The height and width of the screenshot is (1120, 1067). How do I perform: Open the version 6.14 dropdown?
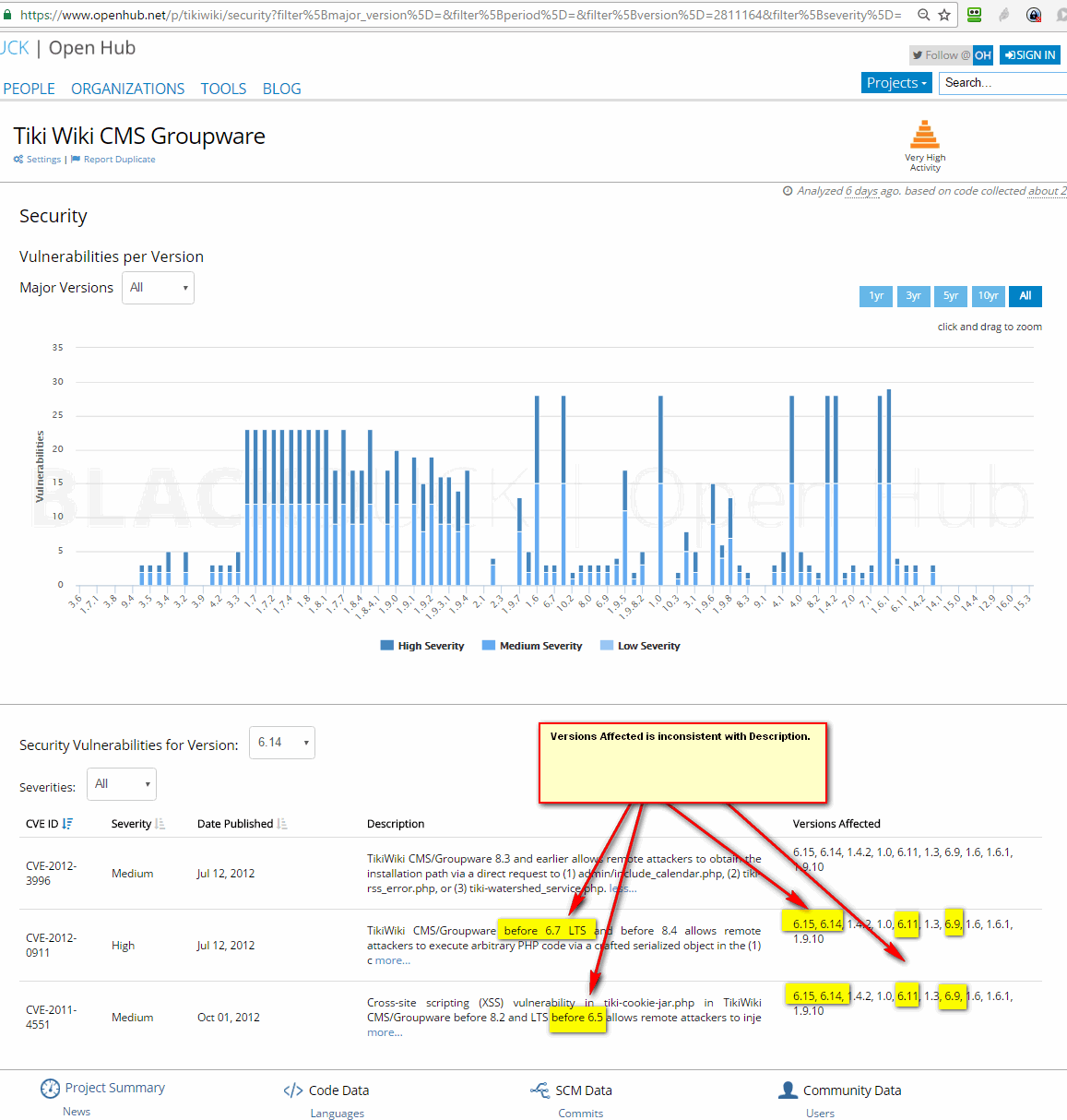click(x=282, y=743)
